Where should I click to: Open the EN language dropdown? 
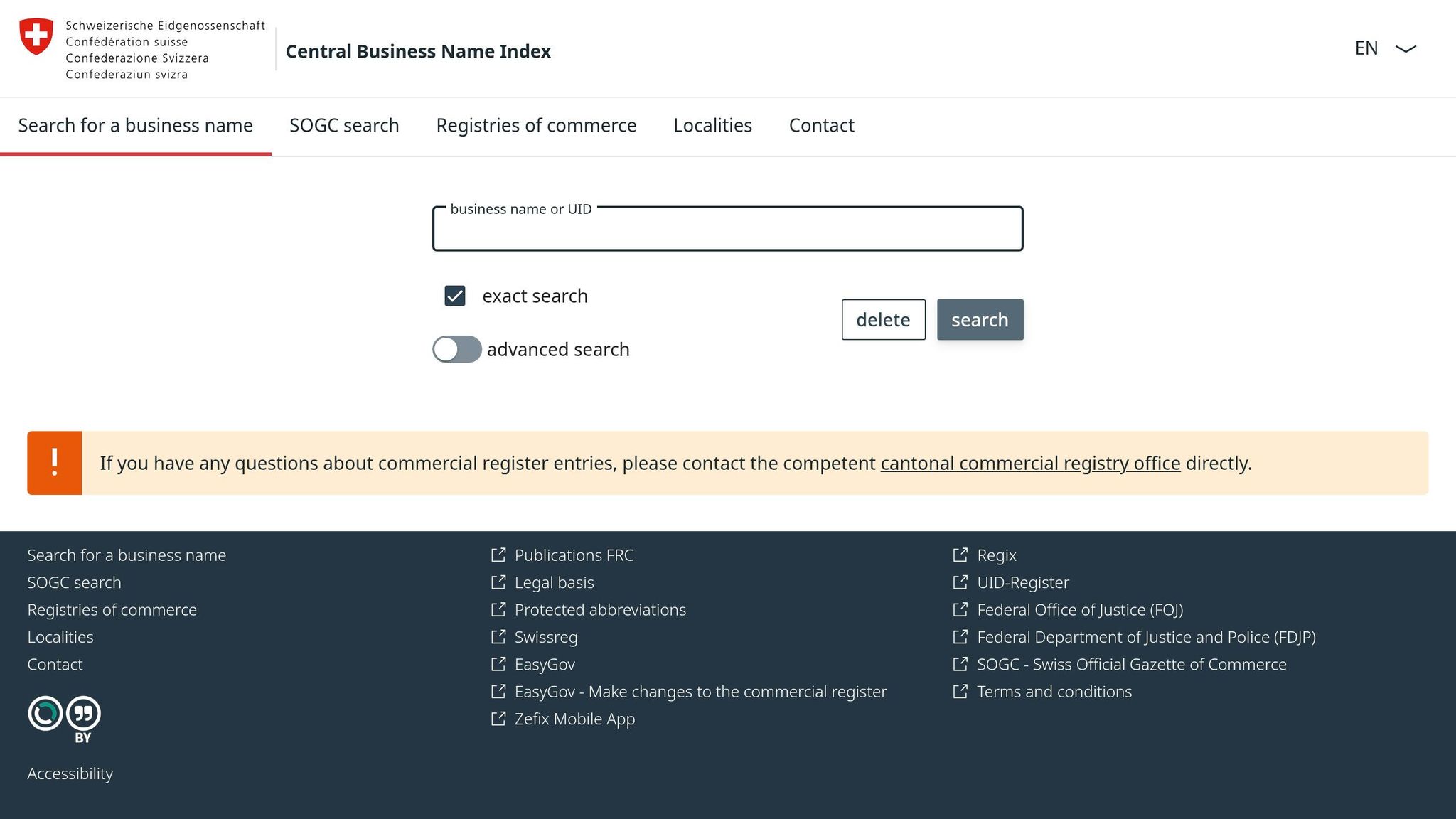[1366, 48]
